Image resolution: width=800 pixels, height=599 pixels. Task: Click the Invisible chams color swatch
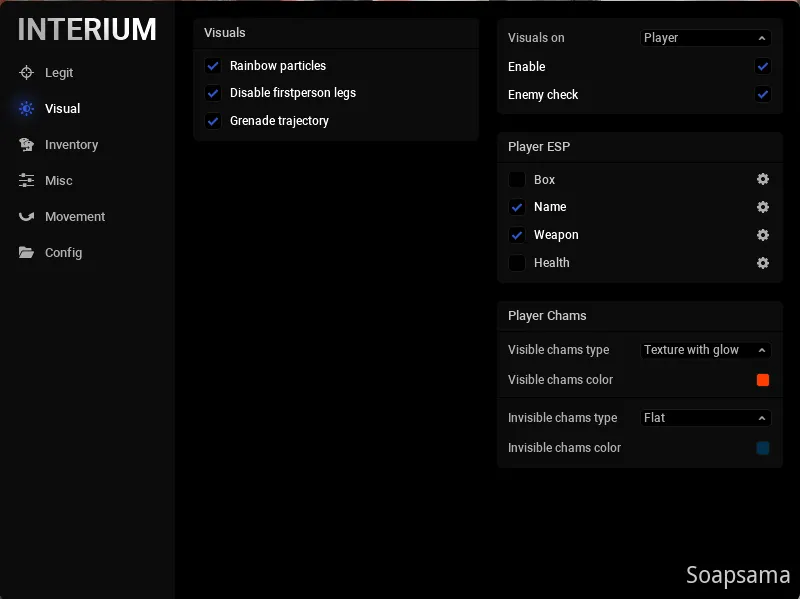click(763, 448)
